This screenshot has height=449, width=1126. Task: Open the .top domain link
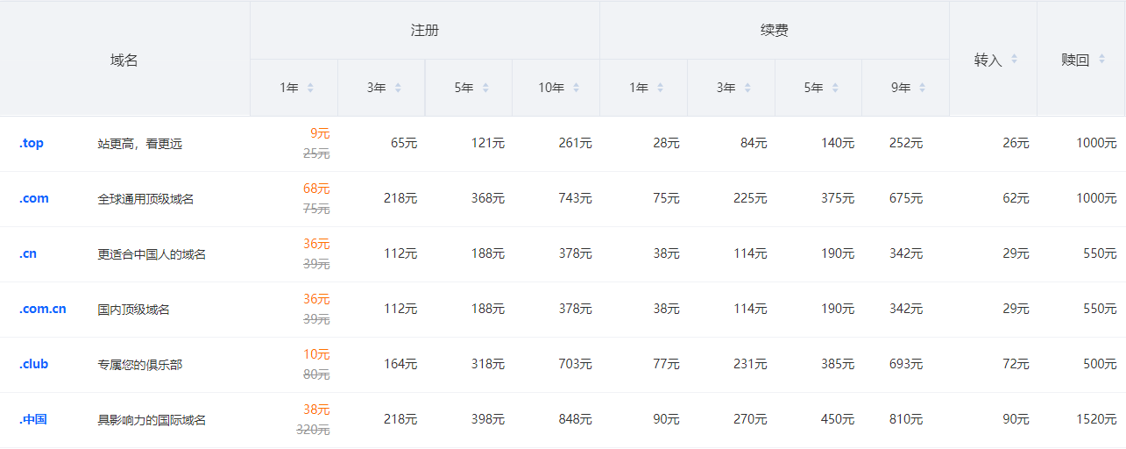[x=31, y=143]
